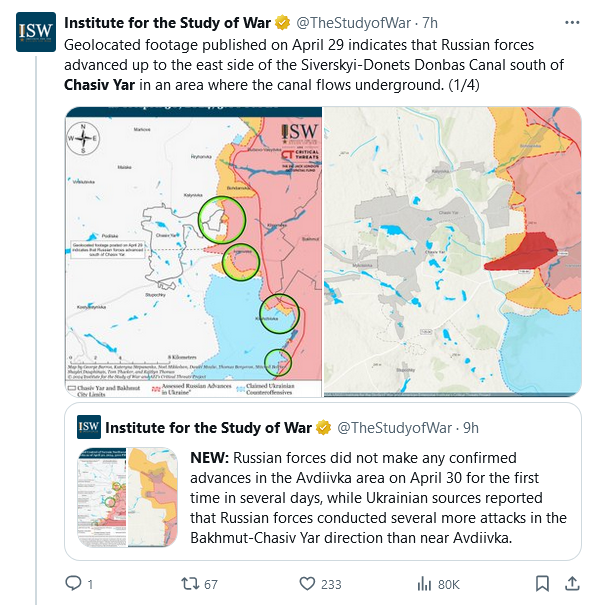Open the @TheStudyofWar handle link
The image size is (598, 605).
353,23
